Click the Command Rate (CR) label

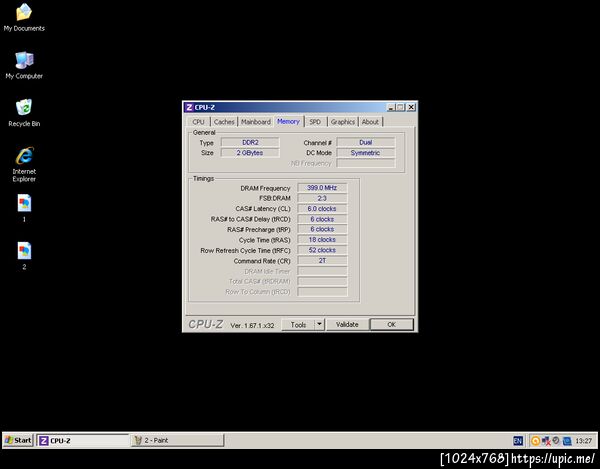click(x=262, y=261)
